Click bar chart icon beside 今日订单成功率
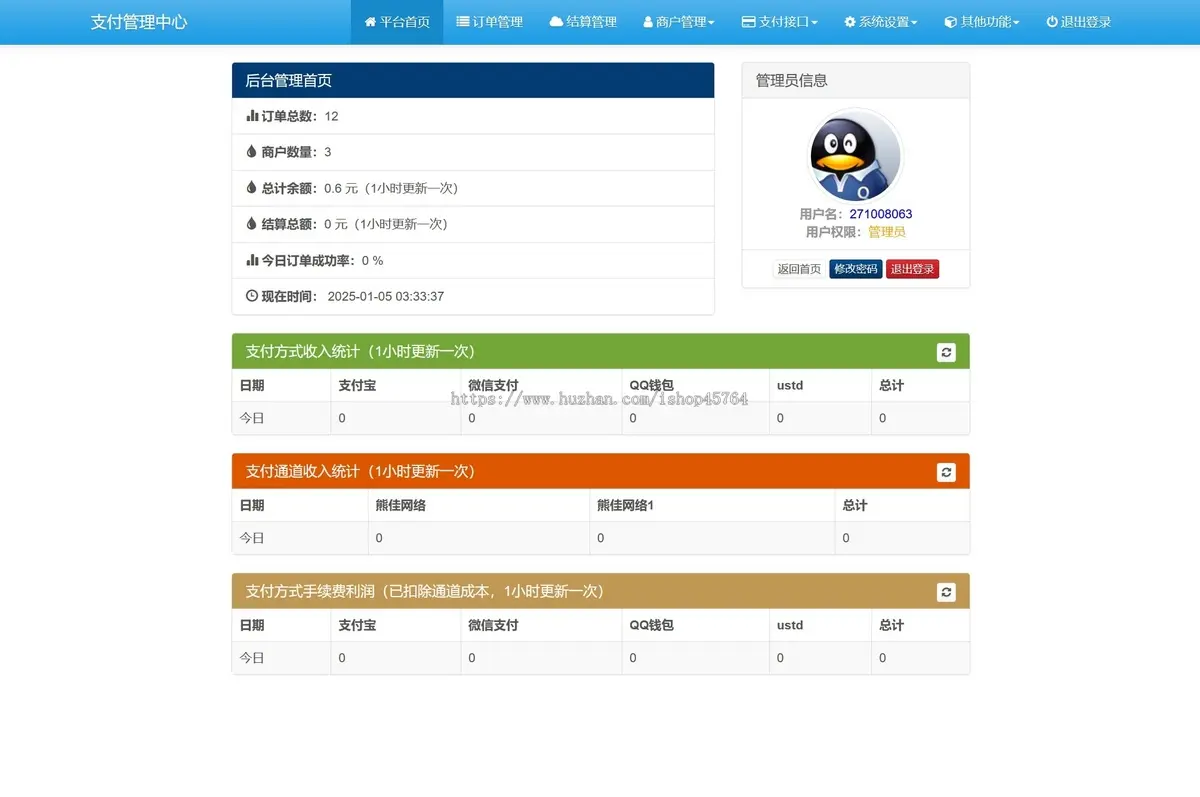The width and height of the screenshot is (1200, 797). 252,260
